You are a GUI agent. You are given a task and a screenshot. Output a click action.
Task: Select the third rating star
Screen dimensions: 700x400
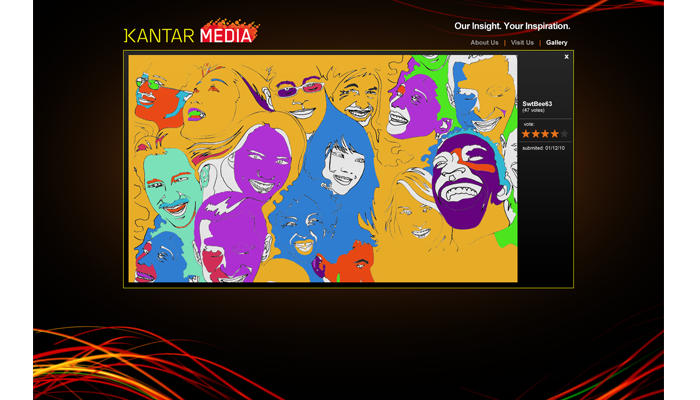click(545, 134)
